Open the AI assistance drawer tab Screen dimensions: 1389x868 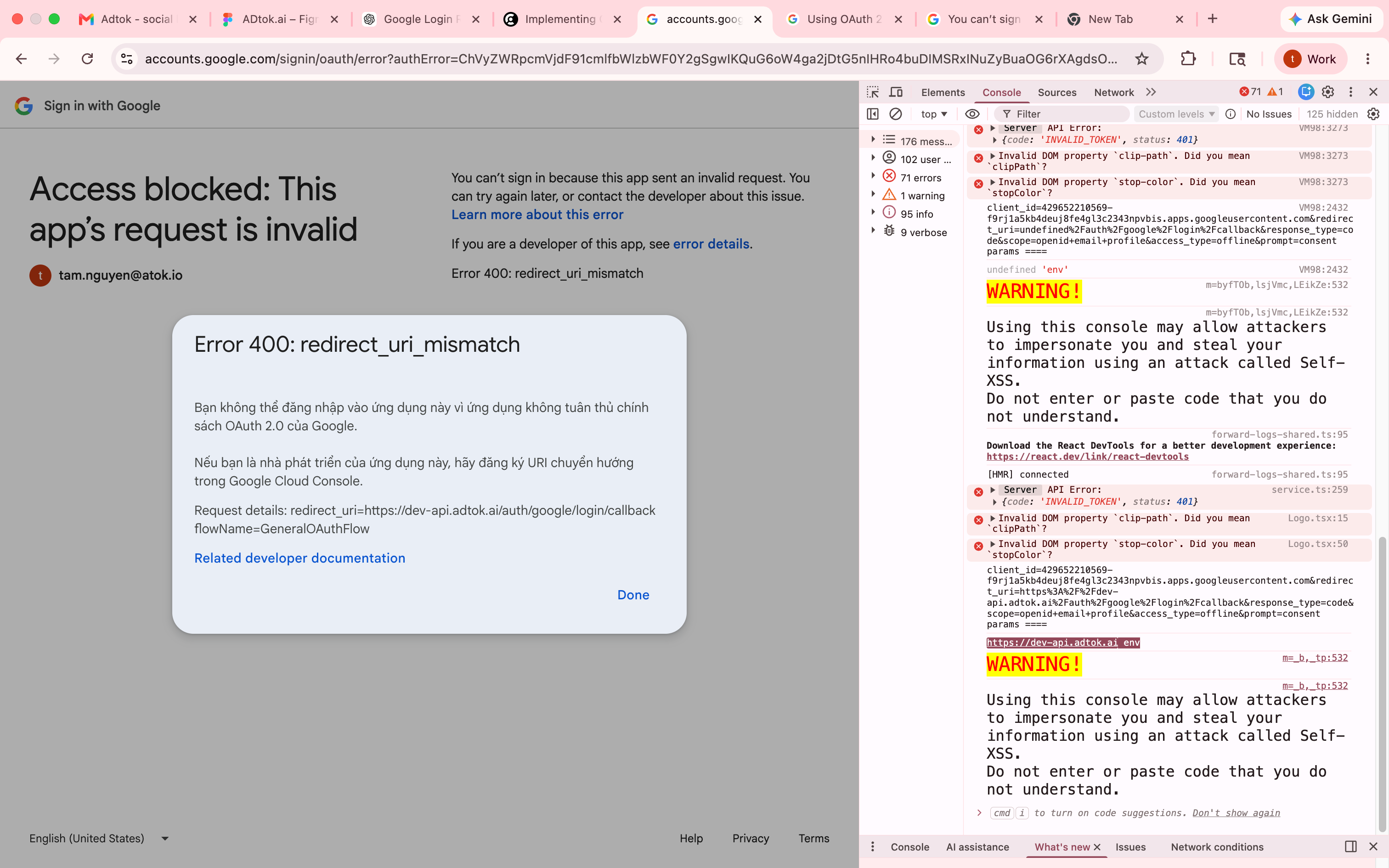point(977,847)
